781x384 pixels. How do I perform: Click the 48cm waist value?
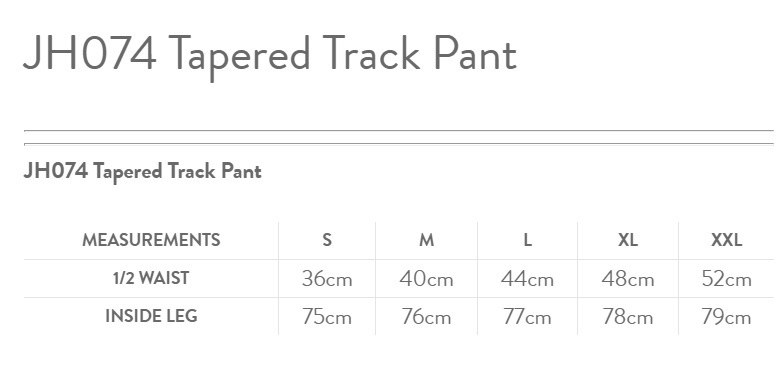628,279
